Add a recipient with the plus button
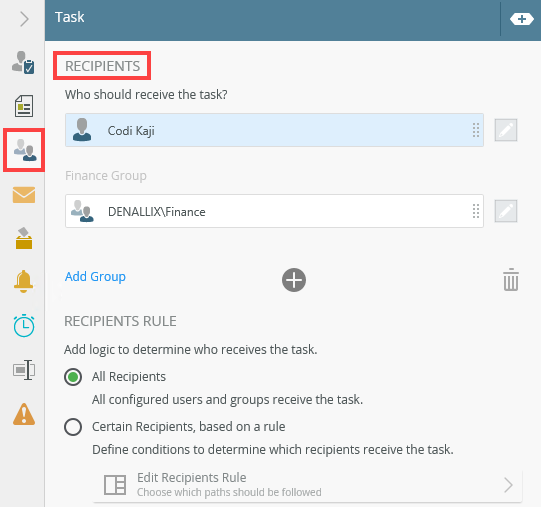 [x=294, y=280]
